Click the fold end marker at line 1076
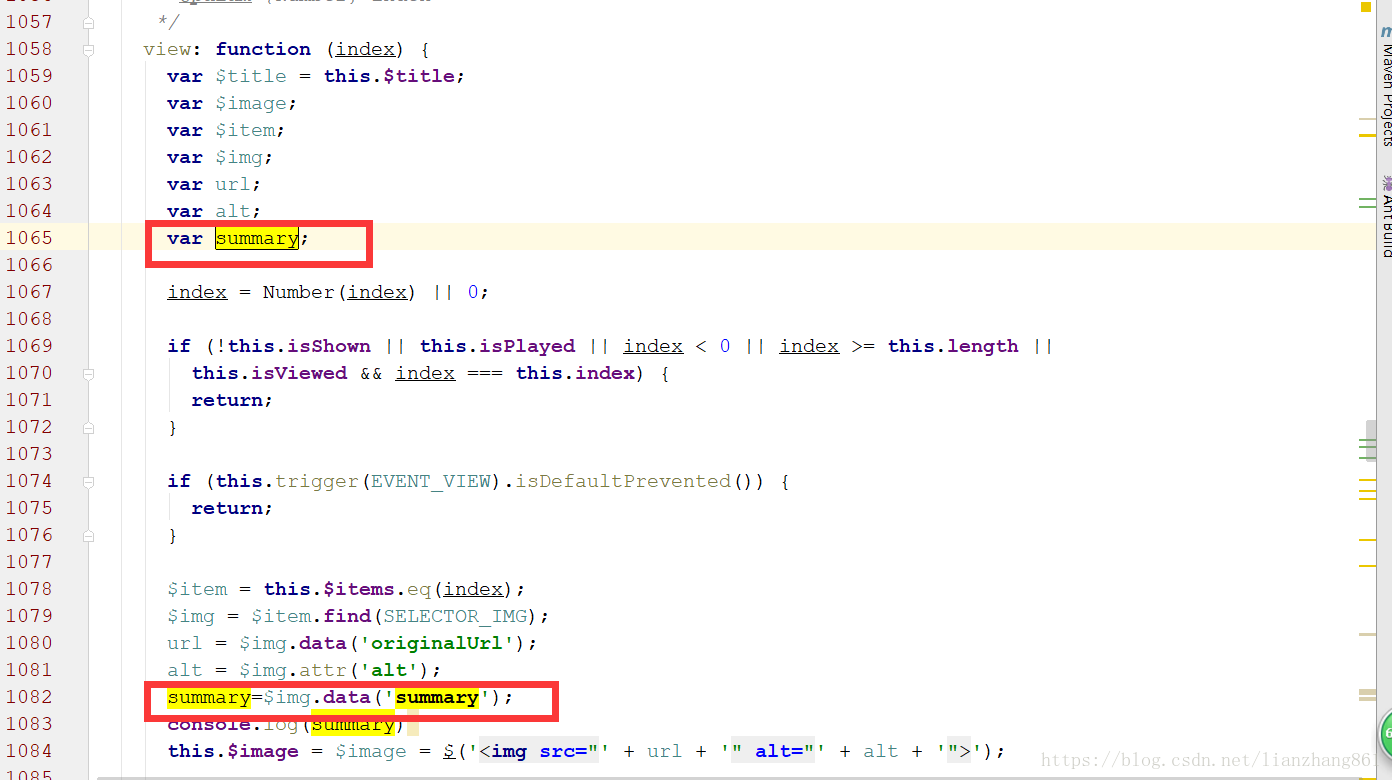This screenshot has width=1392, height=780. tap(89, 535)
